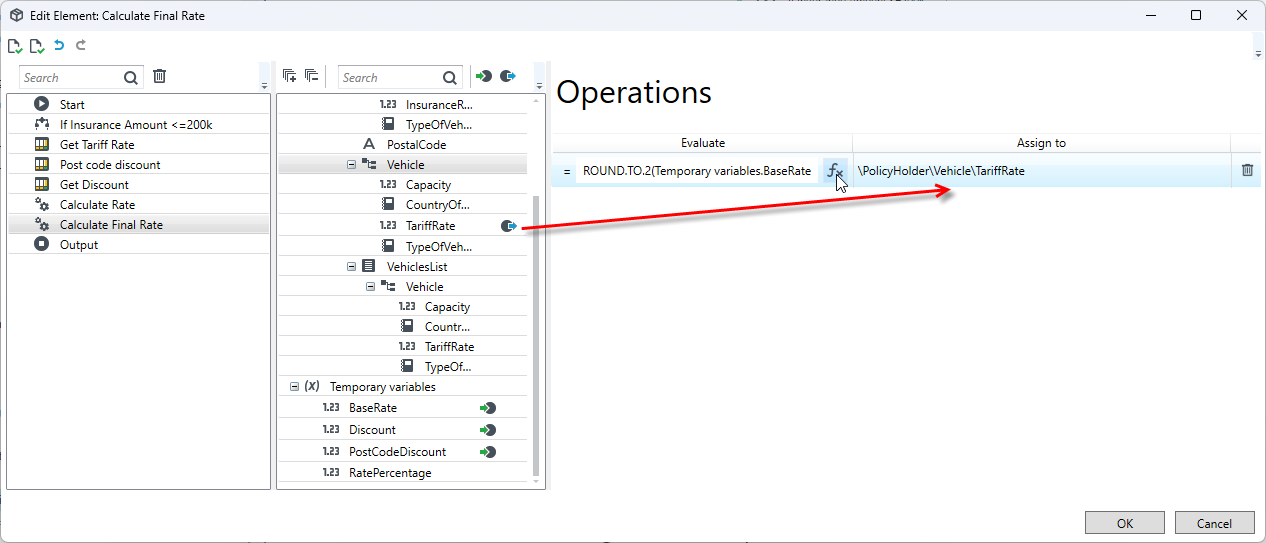Click the trash icon beside elements search

[159, 76]
